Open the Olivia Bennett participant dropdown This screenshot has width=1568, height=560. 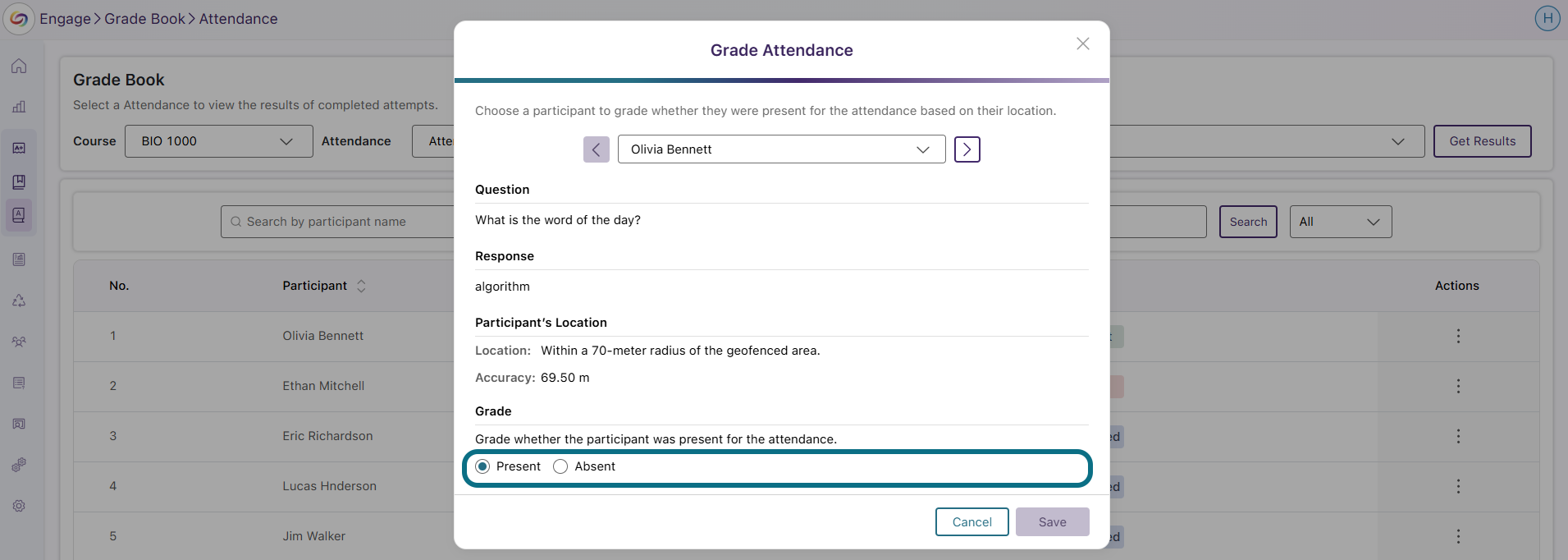pyautogui.click(x=782, y=149)
